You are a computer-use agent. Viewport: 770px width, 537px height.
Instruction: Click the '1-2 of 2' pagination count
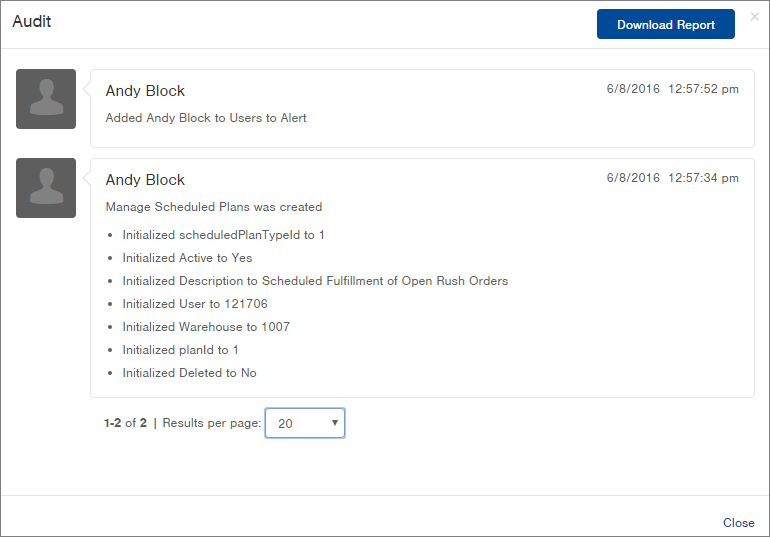[125, 423]
